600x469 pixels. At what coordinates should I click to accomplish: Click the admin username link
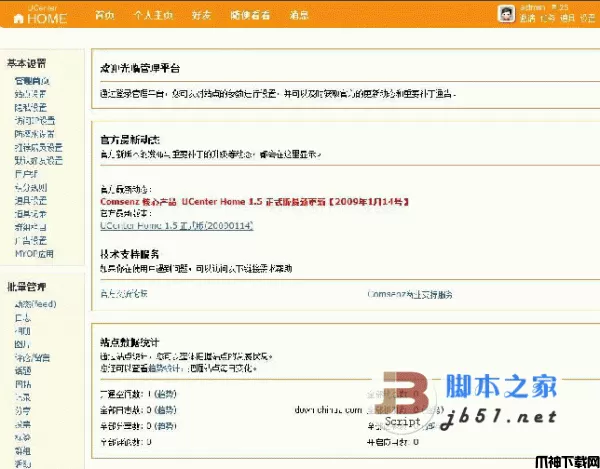(x=532, y=7)
